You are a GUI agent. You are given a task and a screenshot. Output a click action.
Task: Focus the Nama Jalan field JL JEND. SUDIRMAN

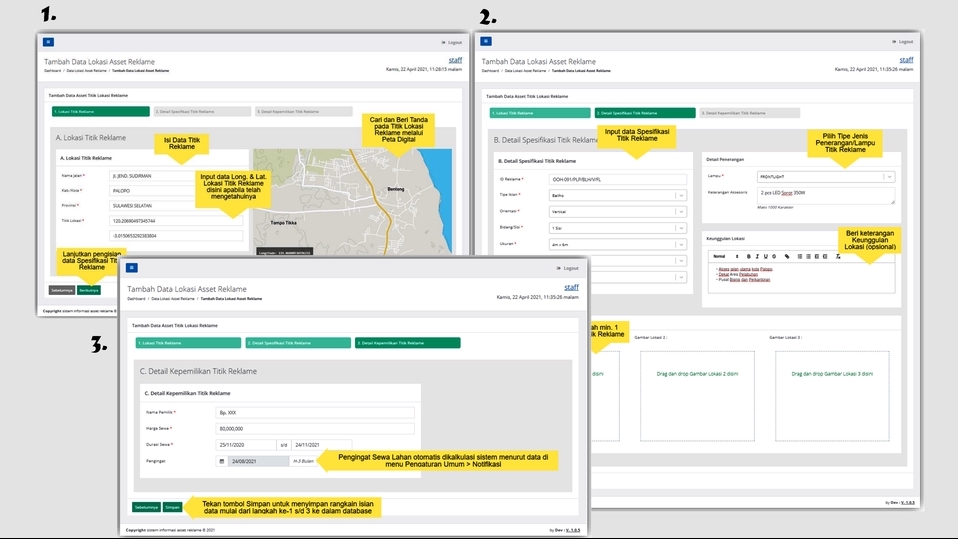[176, 176]
